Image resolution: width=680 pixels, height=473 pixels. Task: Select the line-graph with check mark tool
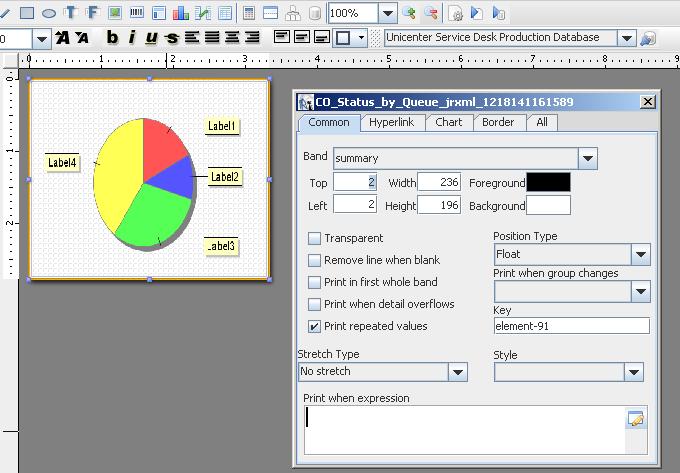tap(203, 13)
